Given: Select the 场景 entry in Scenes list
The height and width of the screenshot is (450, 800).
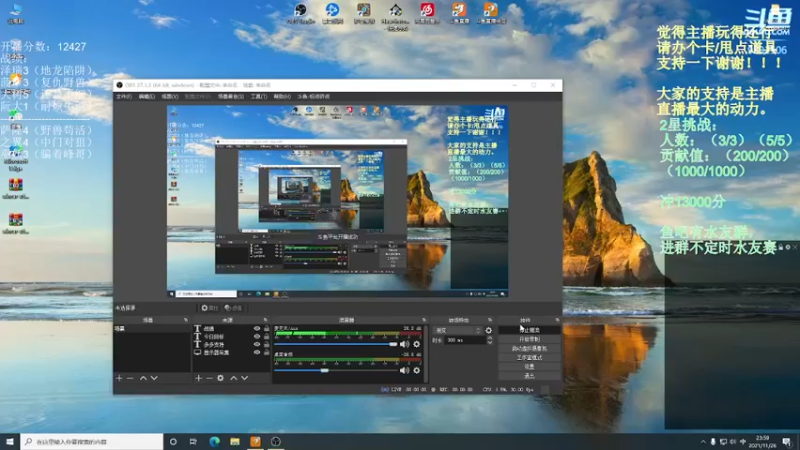Looking at the screenshot, I should pos(152,329).
